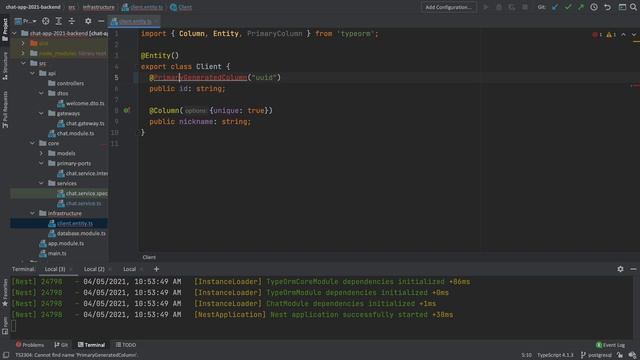The image size is (640, 360).
Task: Open the Event Log
Action: (x=610, y=345)
